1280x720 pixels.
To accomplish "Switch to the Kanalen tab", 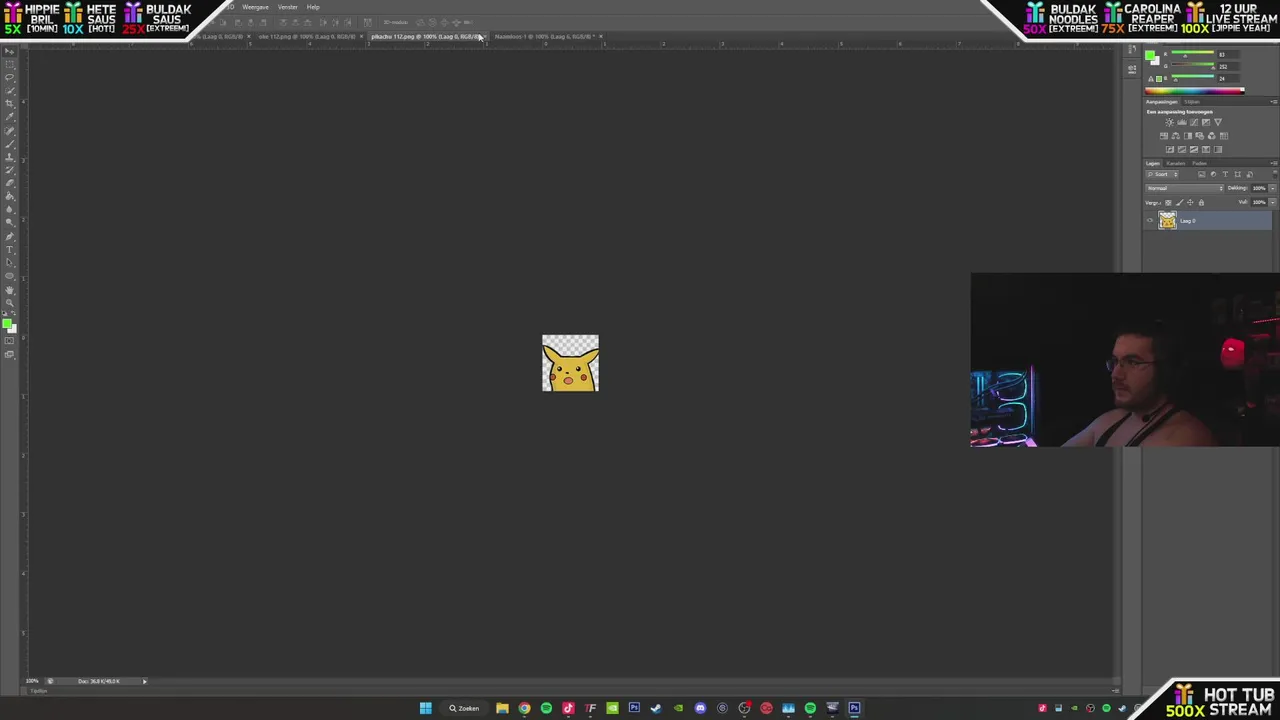I will click(1176, 163).
